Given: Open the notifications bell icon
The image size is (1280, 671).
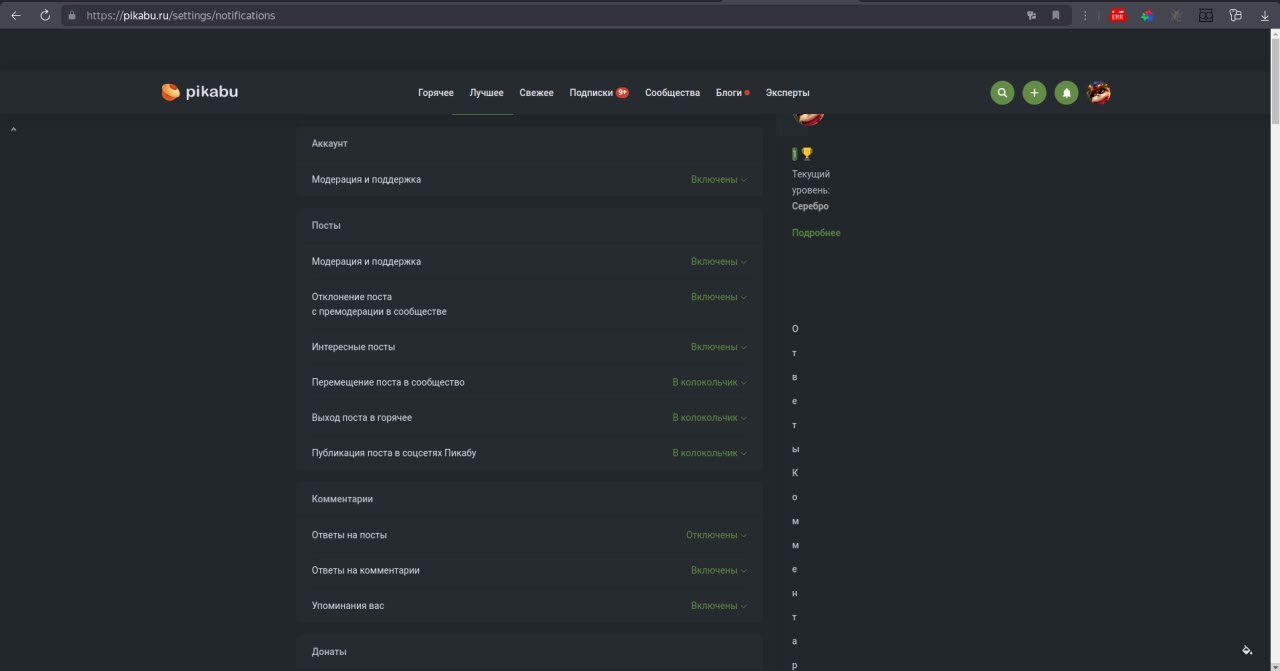Looking at the screenshot, I should (1066, 93).
